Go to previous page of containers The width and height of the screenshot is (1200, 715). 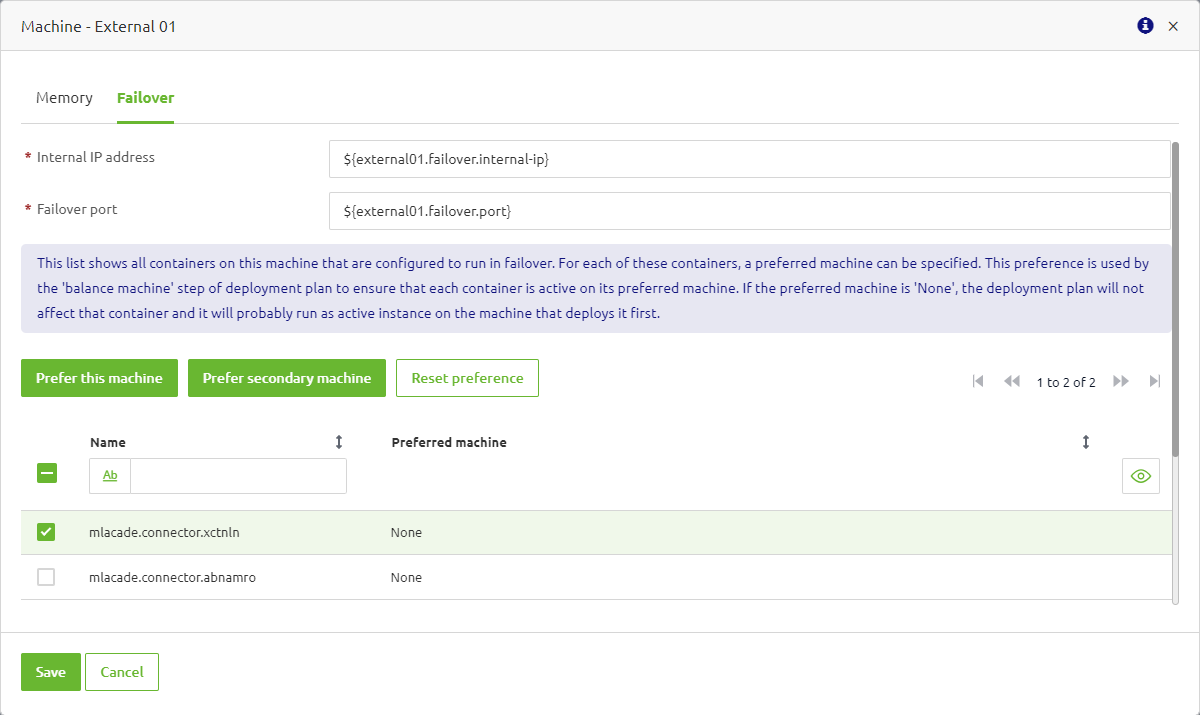coord(1011,381)
